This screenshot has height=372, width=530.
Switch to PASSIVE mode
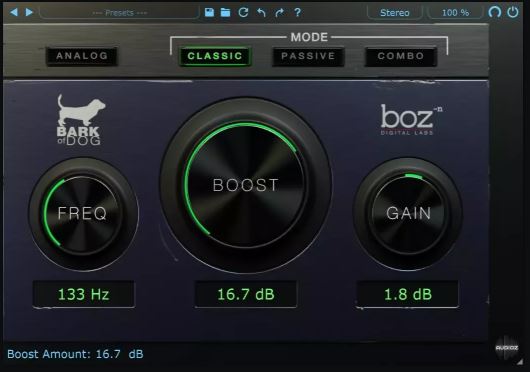coord(308,56)
